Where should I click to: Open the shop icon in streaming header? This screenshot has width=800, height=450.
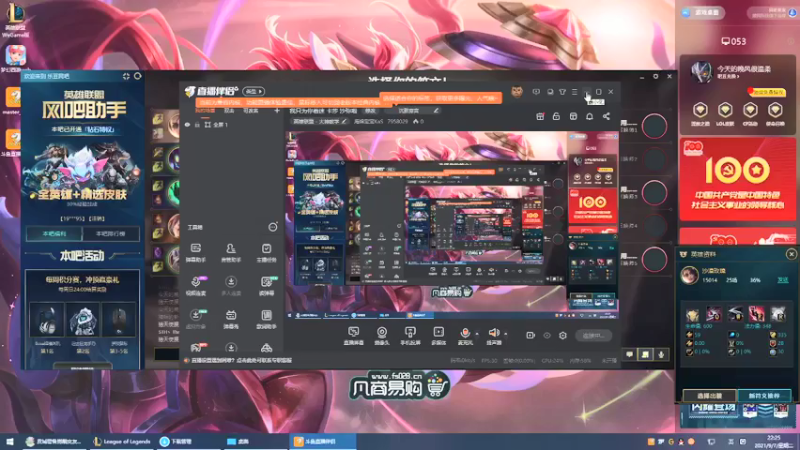coord(573,116)
